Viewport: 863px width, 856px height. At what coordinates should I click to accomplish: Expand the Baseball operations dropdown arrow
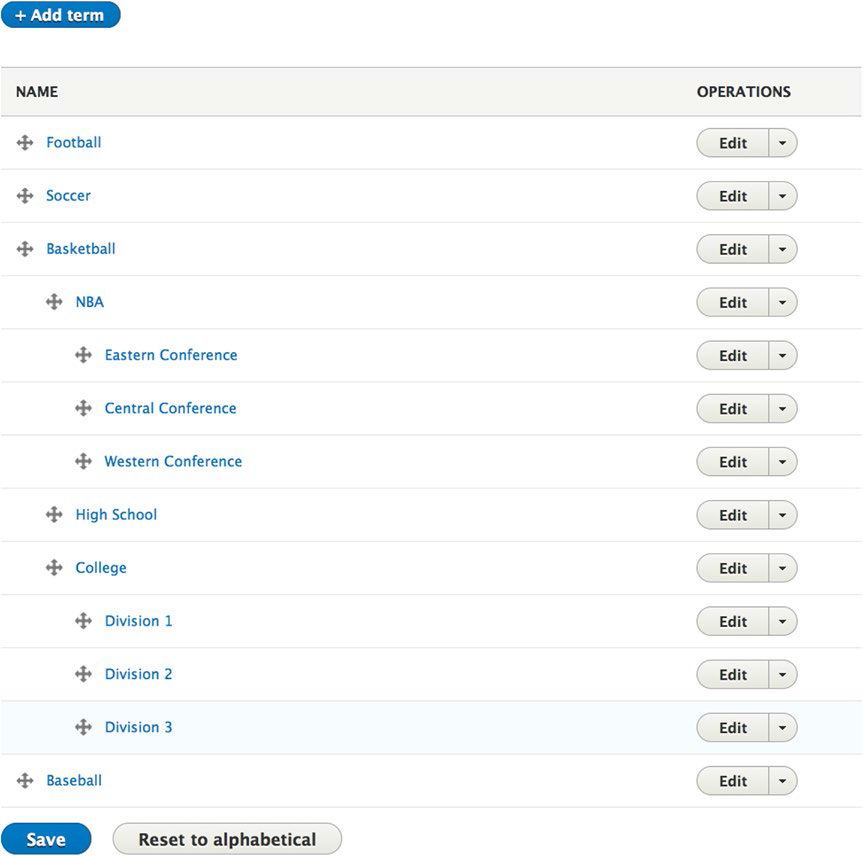click(x=782, y=781)
